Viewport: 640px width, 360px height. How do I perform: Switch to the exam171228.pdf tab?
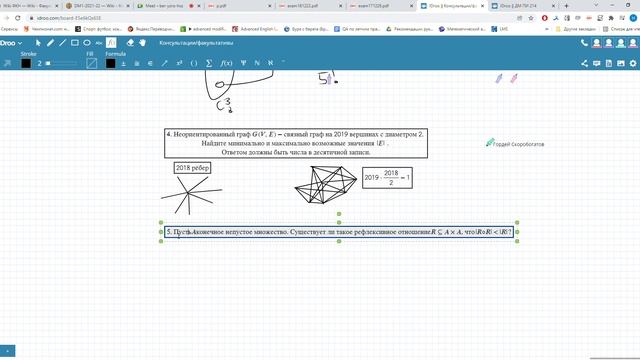(380, 6)
